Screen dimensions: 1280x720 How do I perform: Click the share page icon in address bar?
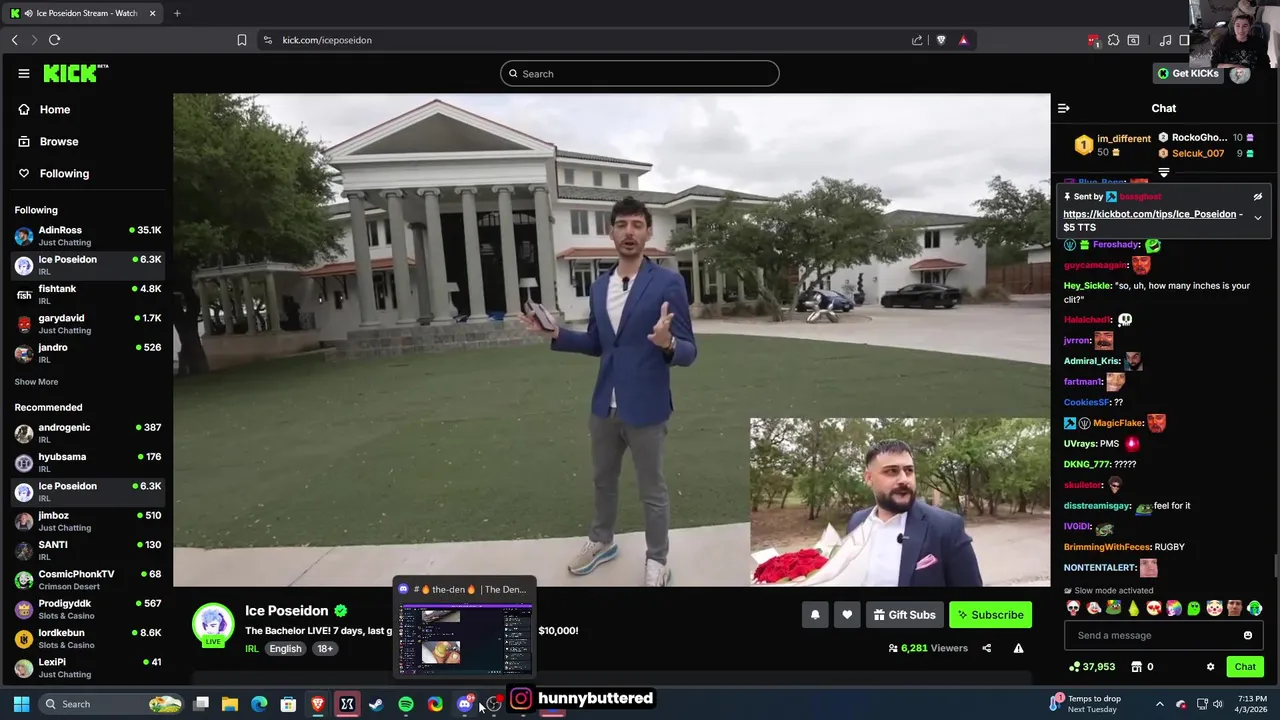pos(917,40)
